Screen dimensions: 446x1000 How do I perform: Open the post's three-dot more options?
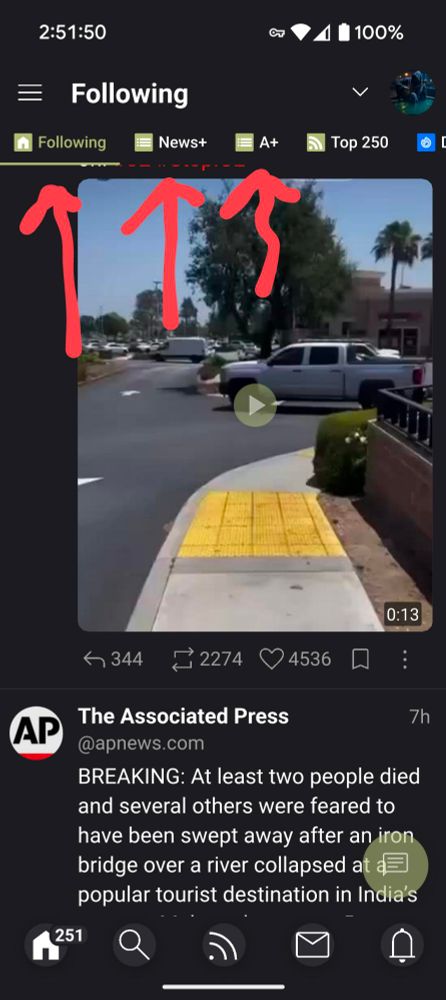(405, 659)
